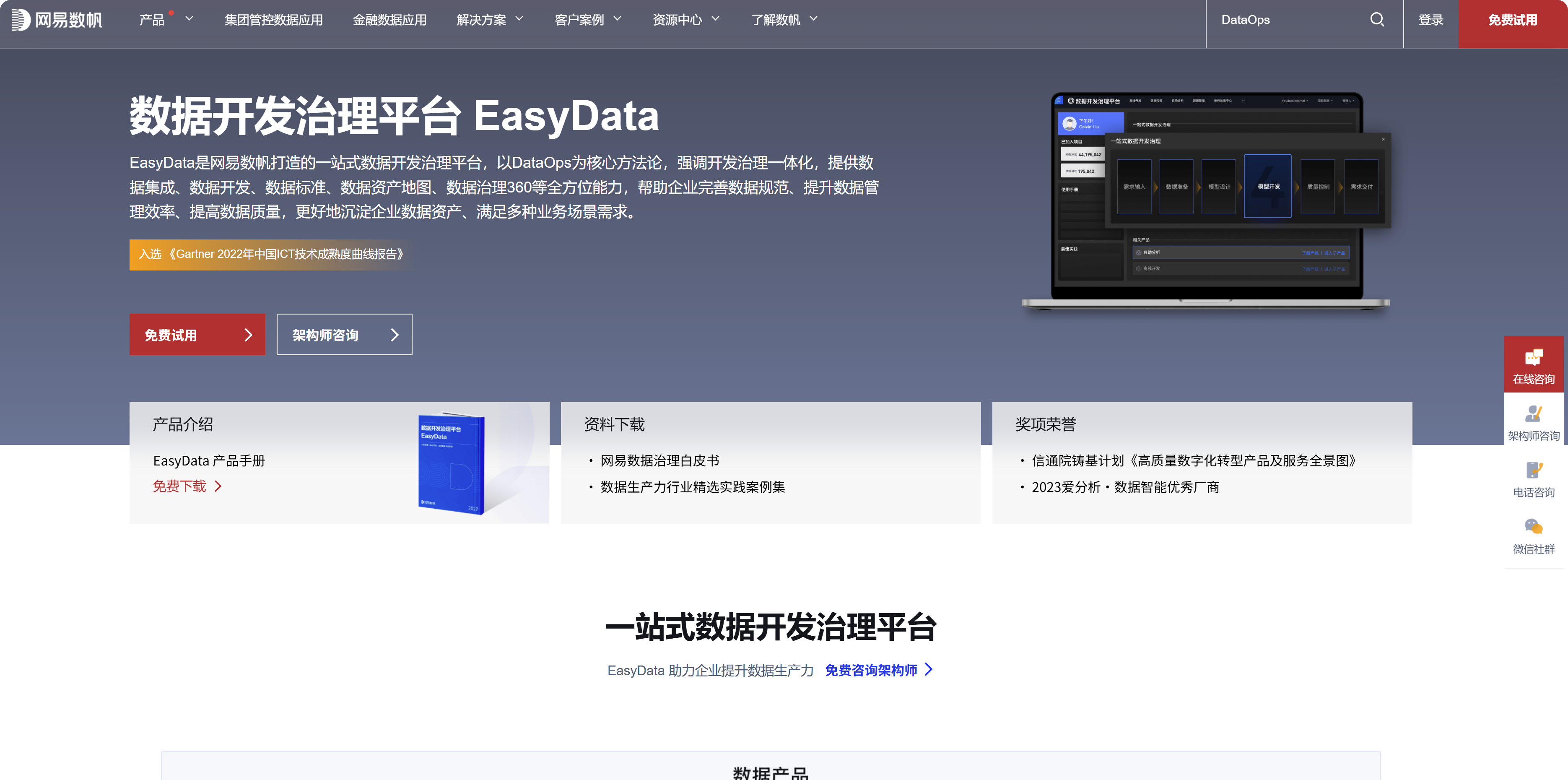Image resolution: width=1568 pixels, height=780 pixels.
Task: Click the arrow inside the 架构师咨询 button
Action: 395,334
